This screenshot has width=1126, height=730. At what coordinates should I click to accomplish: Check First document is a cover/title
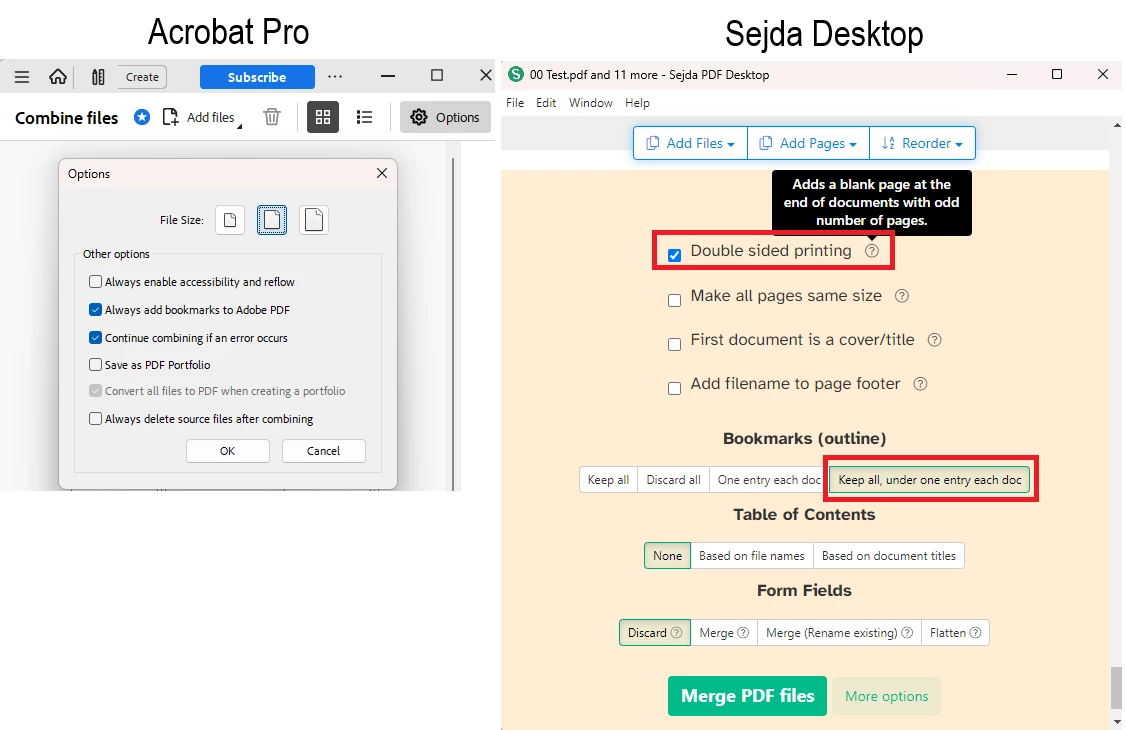[x=674, y=345]
